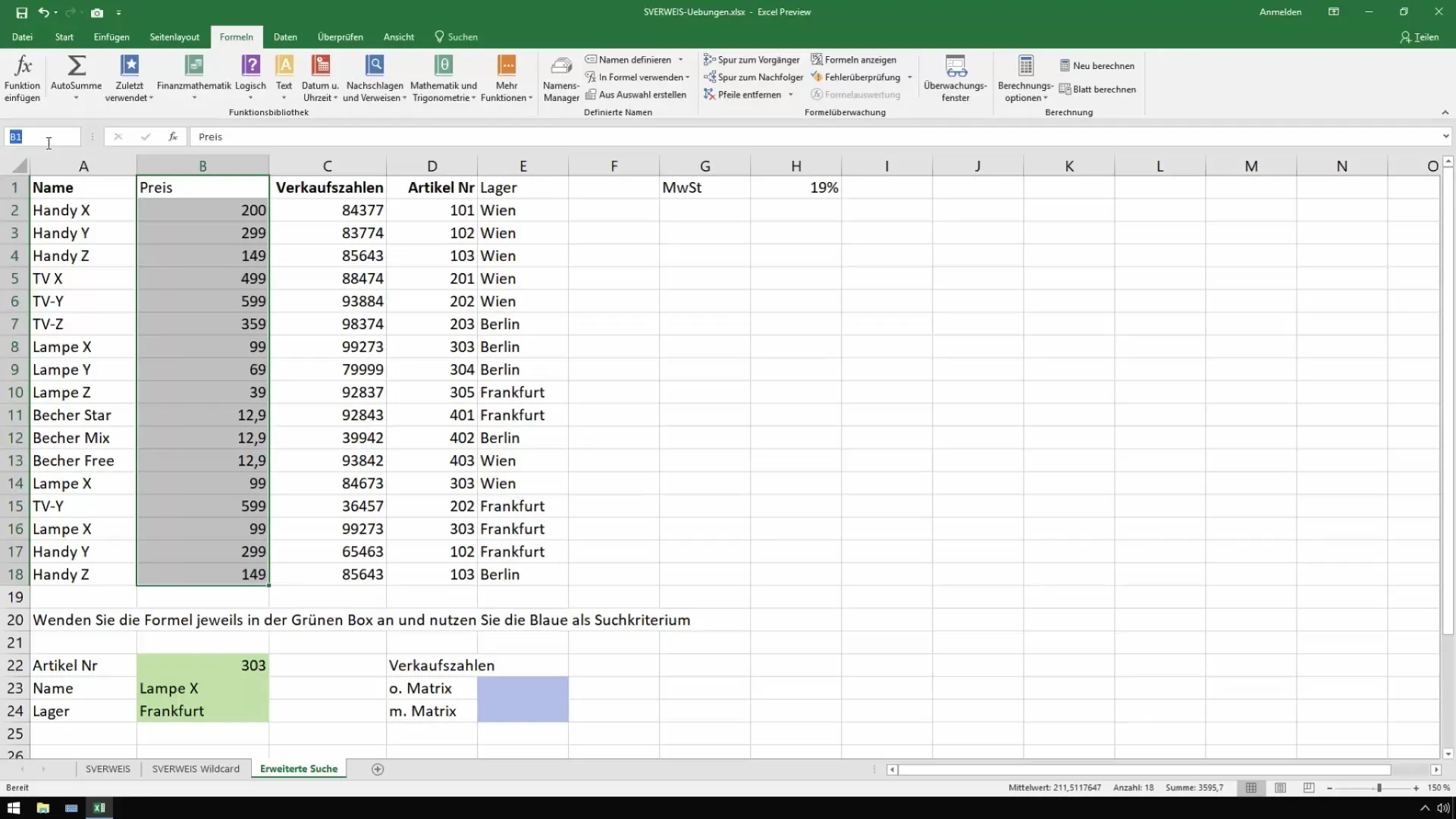Switch to the Überprüfen tab

pyautogui.click(x=340, y=37)
